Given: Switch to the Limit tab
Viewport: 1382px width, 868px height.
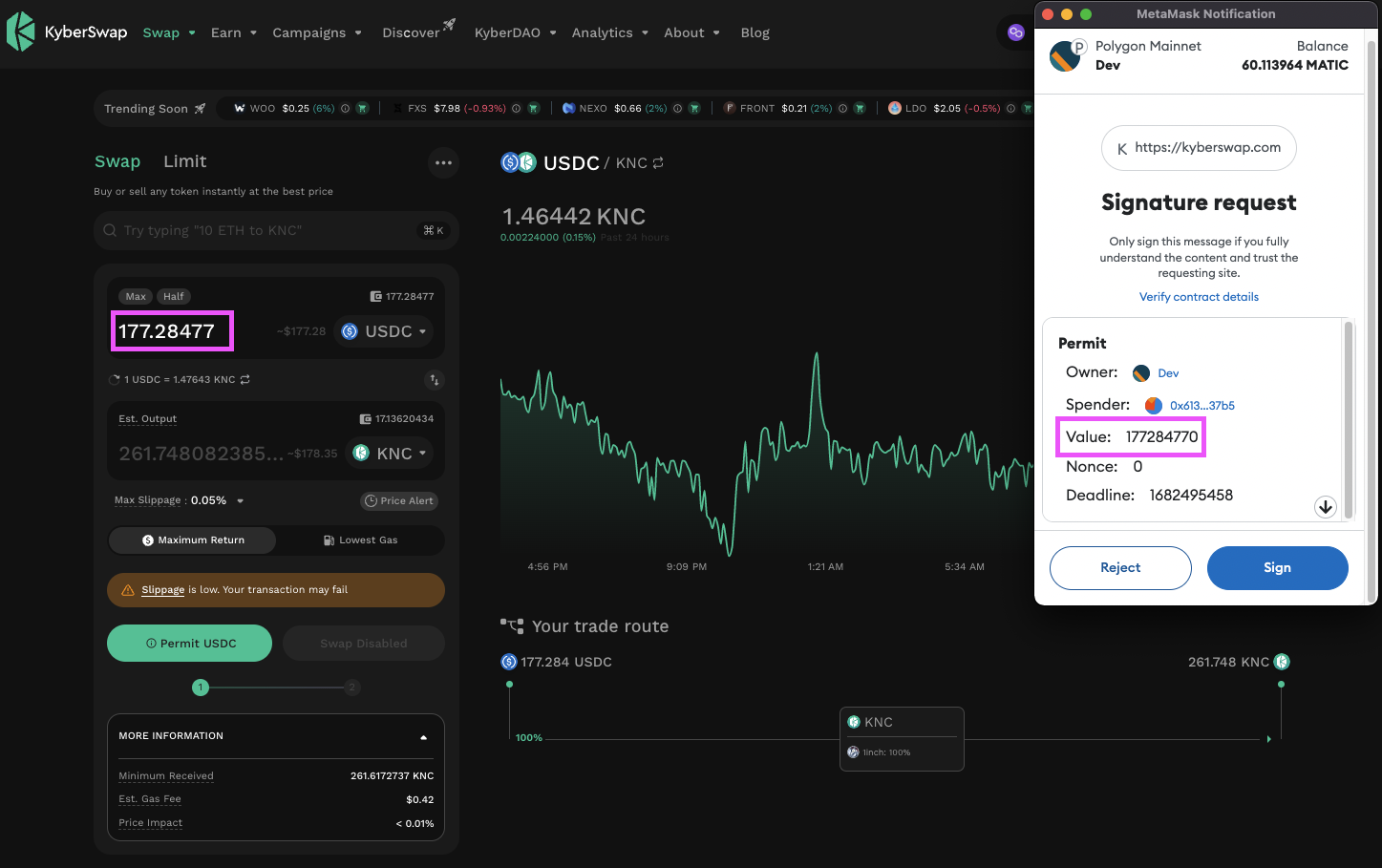Looking at the screenshot, I should (184, 161).
